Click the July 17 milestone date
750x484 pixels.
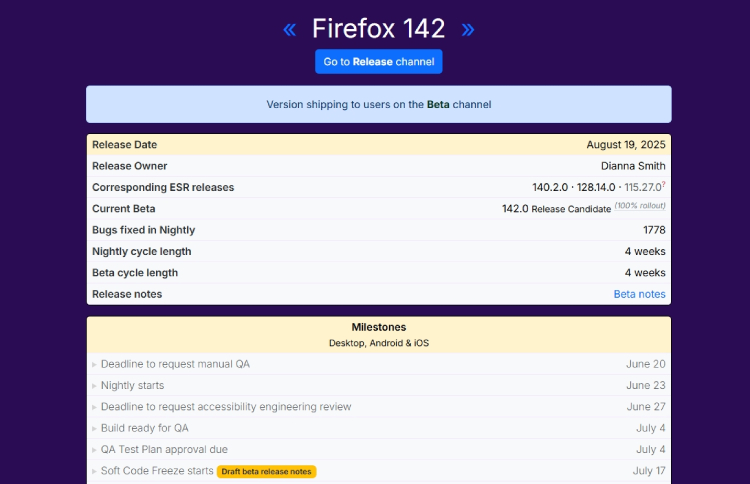click(x=649, y=471)
